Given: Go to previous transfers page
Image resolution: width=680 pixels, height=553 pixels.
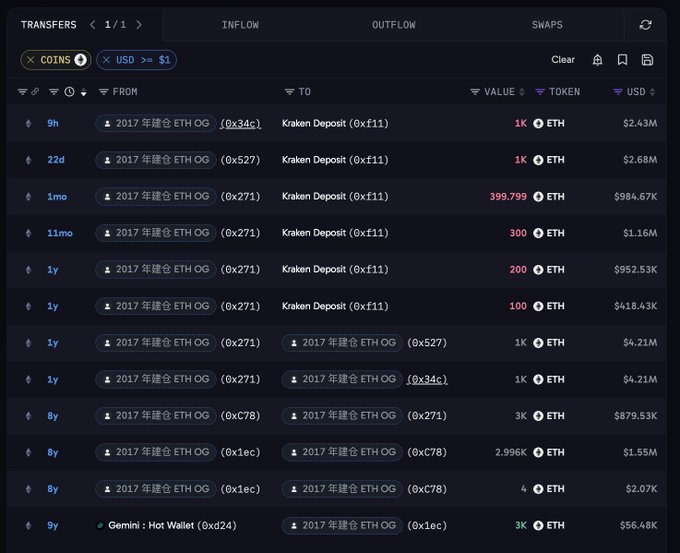Looking at the screenshot, I should (92, 25).
